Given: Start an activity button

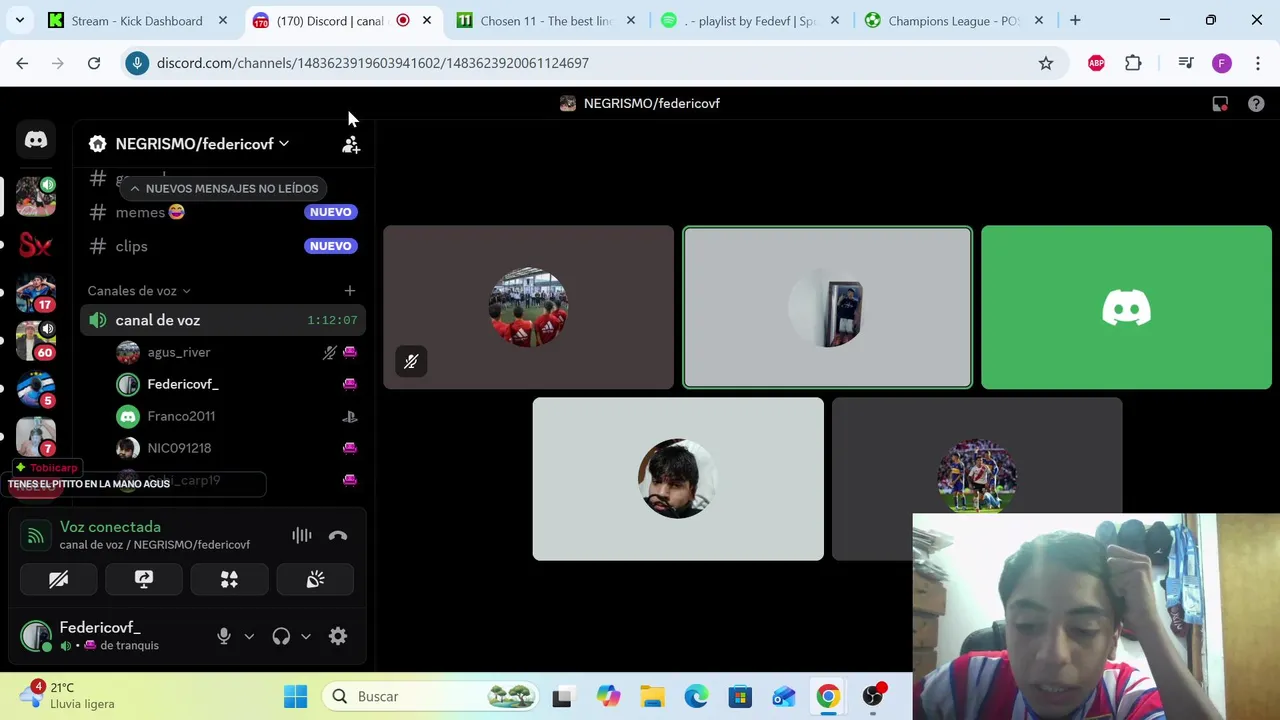Looking at the screenshot, I should click(x=229, y=580).
